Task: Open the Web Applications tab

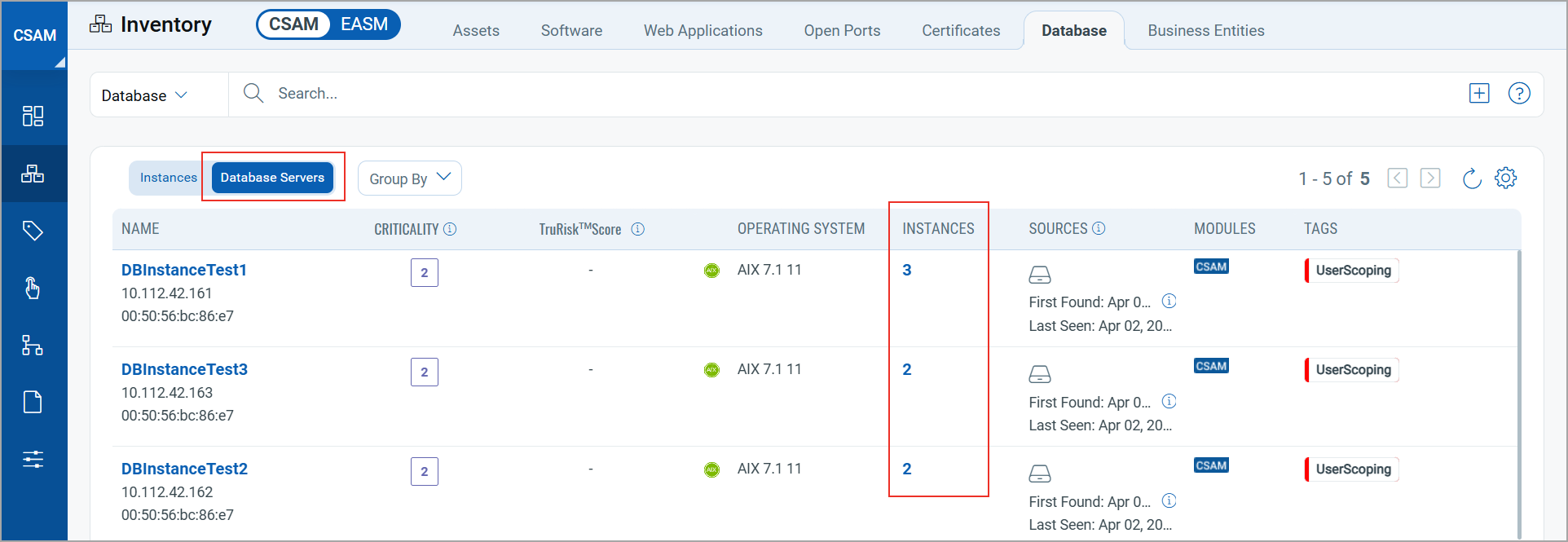Action: pos(703,31)
